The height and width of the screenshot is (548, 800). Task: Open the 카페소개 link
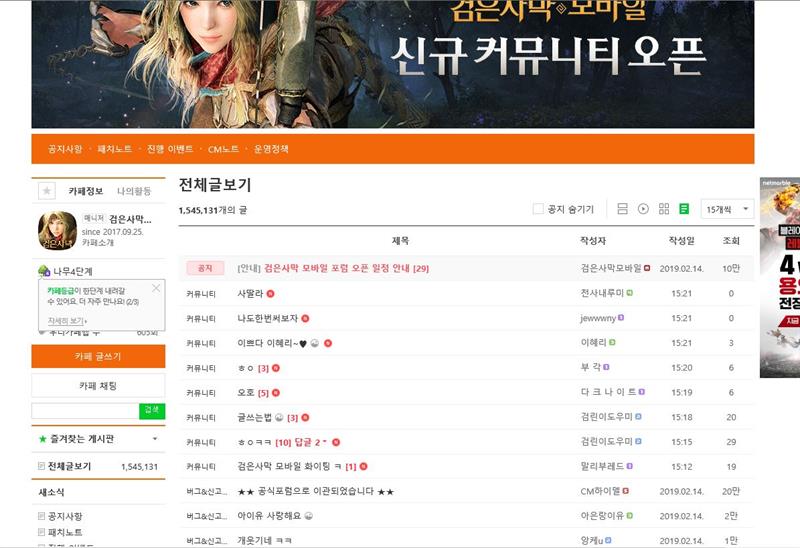click(97, 242)
